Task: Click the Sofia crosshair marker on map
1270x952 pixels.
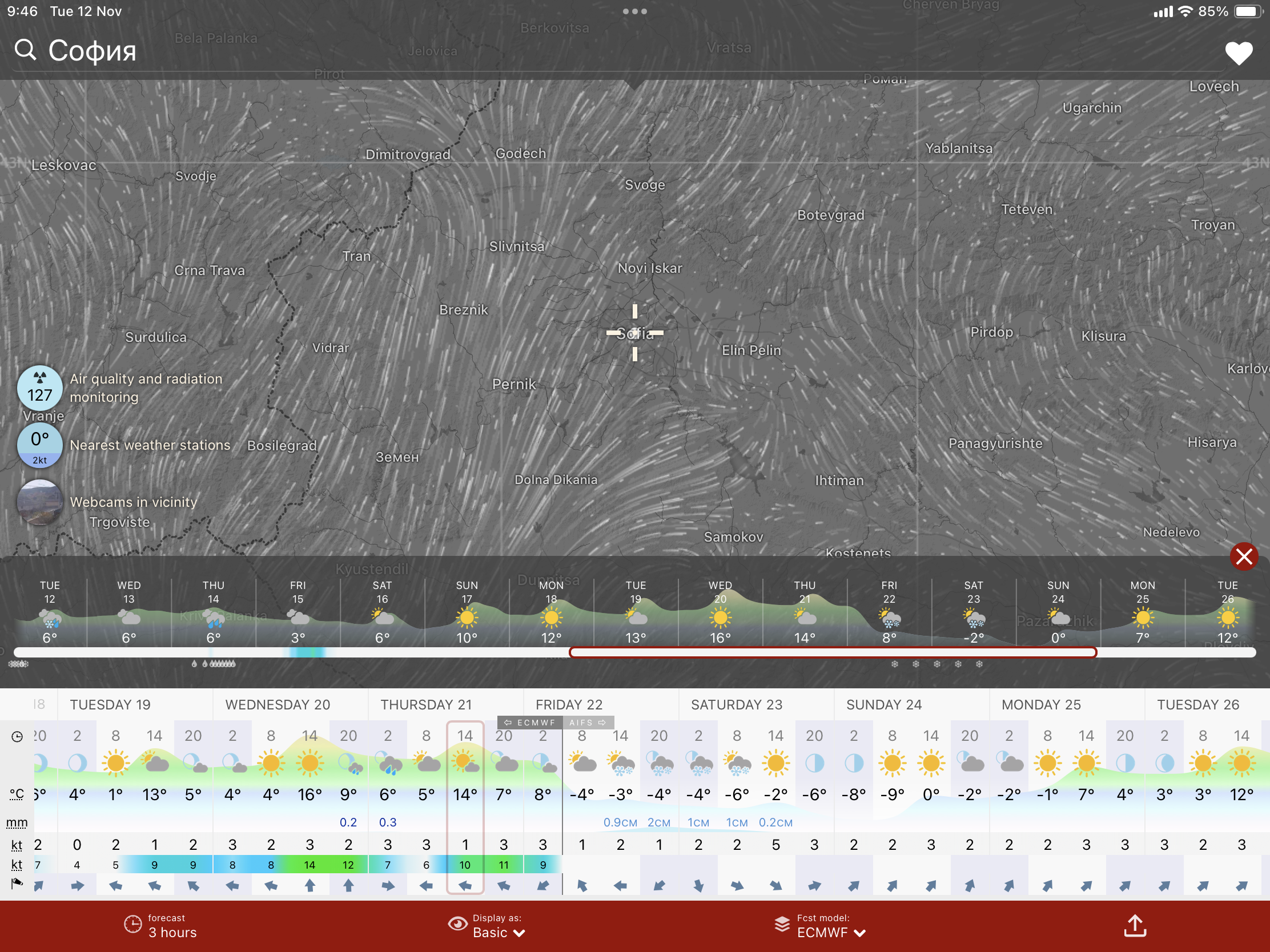Action: [x=634, y=333]
